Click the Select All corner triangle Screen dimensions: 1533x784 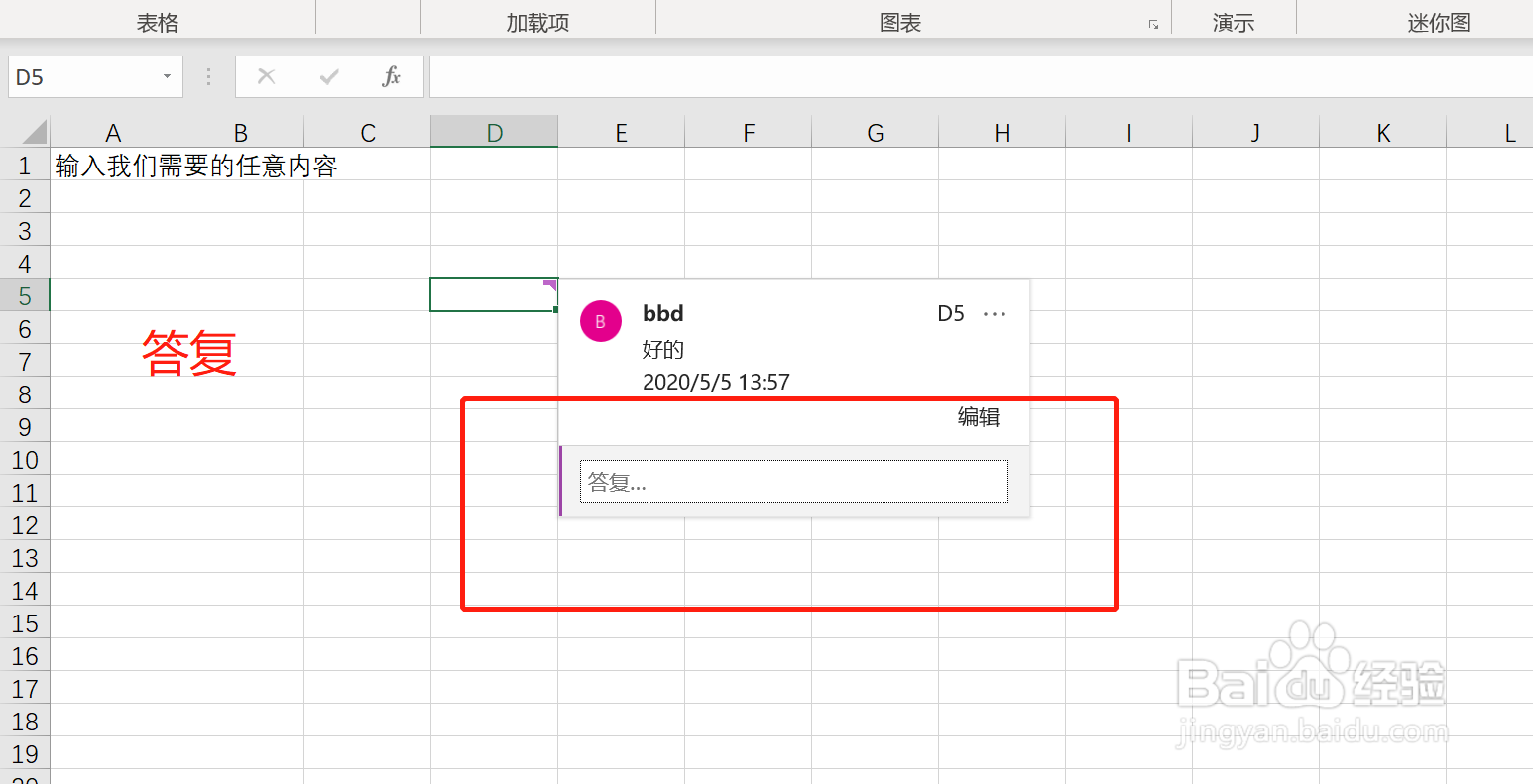click(x=35, y=132)
